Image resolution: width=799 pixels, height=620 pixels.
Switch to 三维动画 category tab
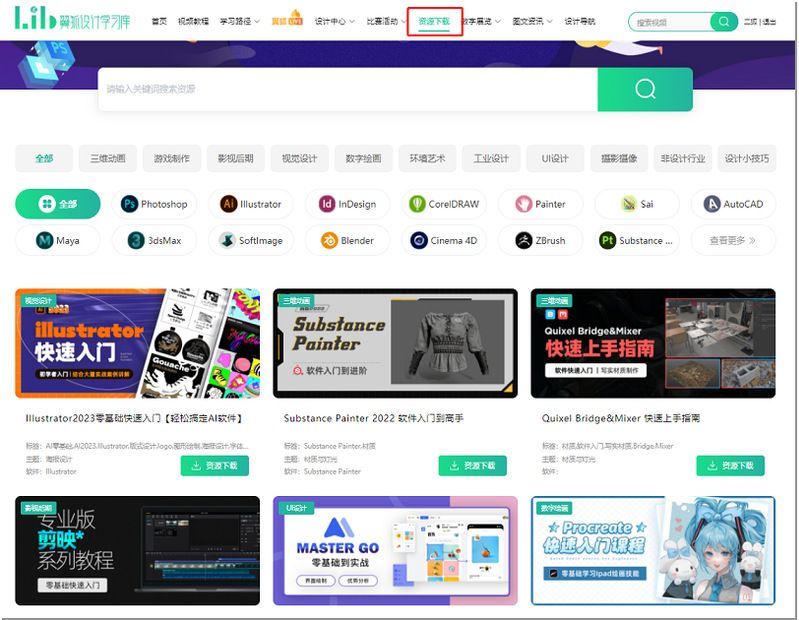108,158
